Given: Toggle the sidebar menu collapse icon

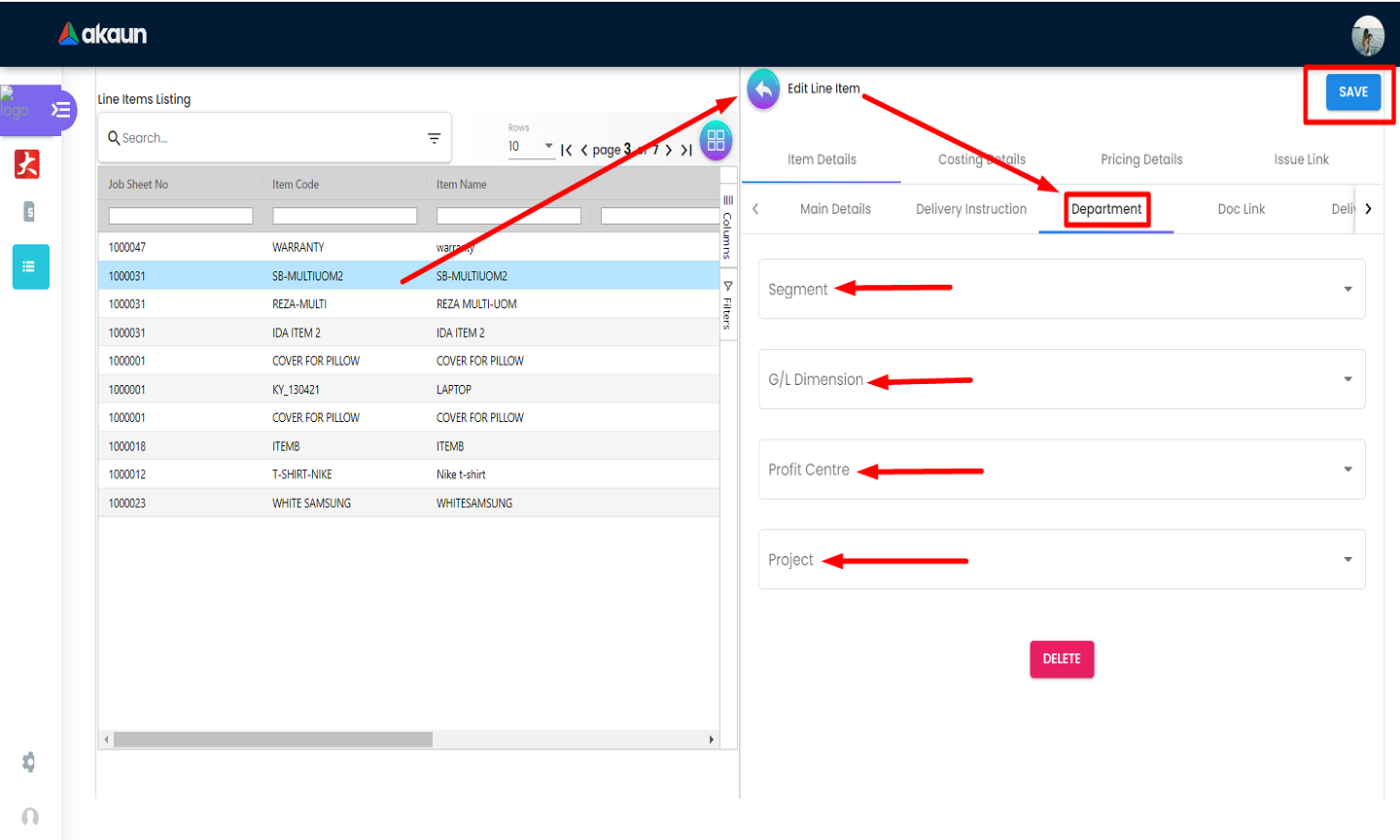Looking at the screenshot, I should point(61,110).
